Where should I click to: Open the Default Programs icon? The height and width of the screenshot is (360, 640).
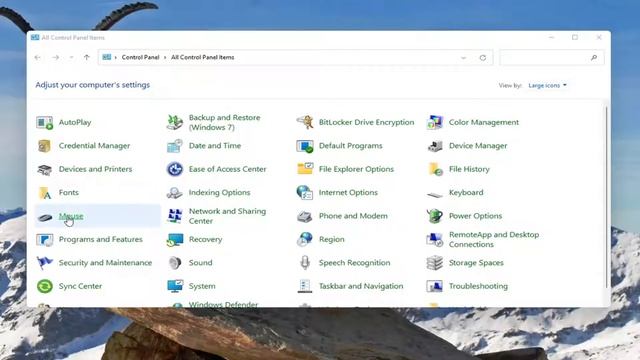304,146
